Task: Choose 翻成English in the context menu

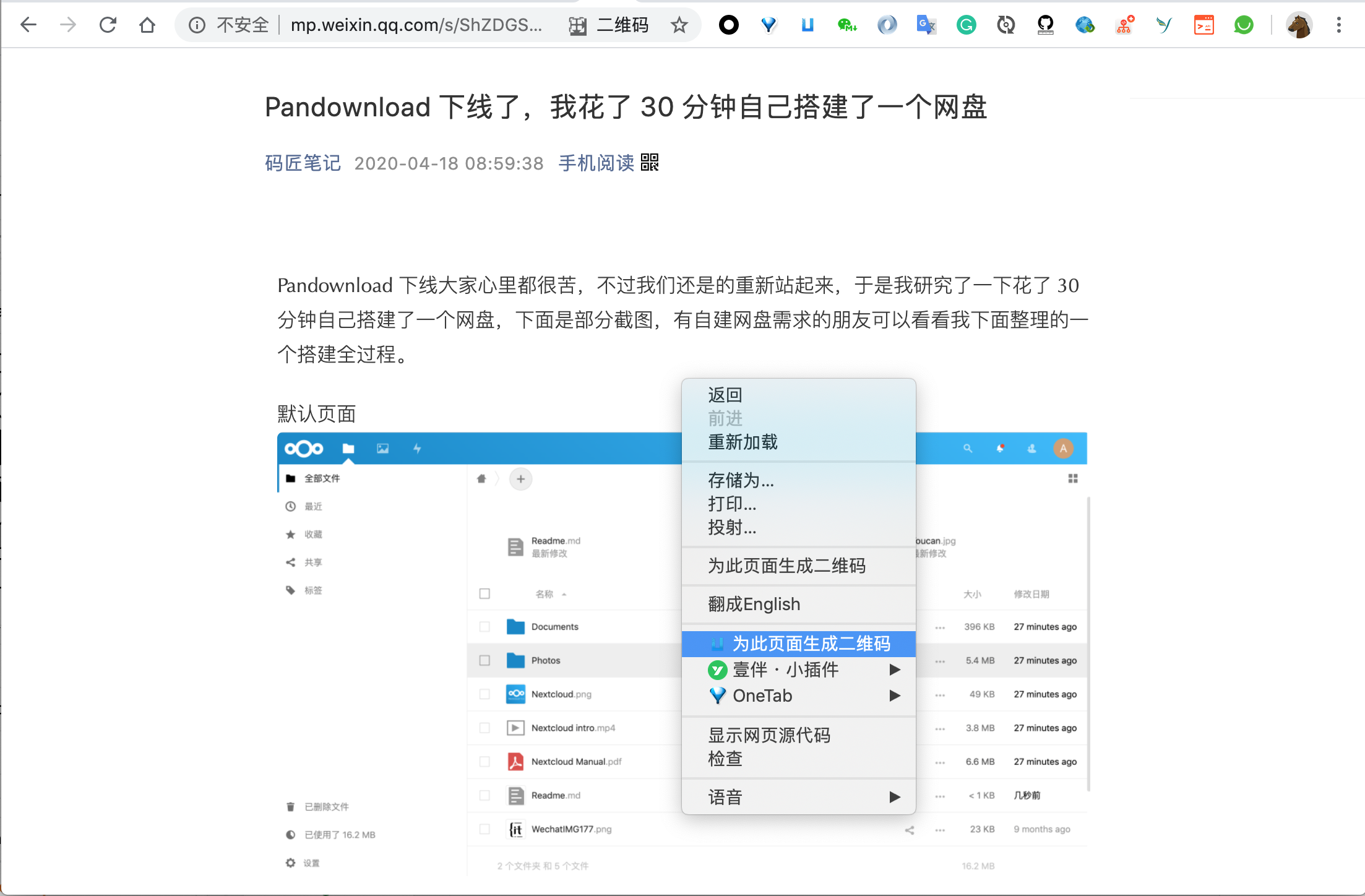Action: click(x=798, y=604)
